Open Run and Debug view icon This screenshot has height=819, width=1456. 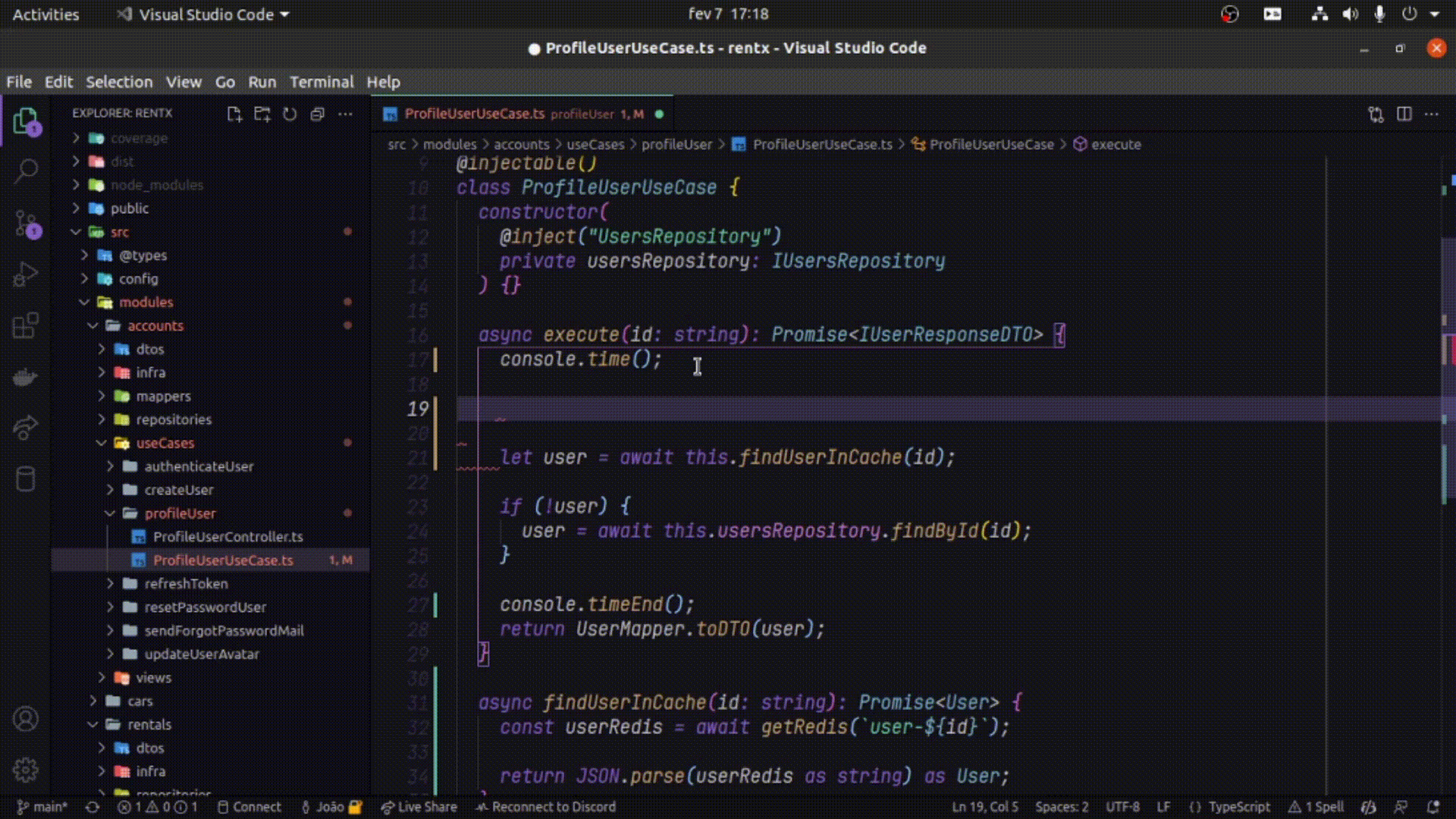click(26, 275)
